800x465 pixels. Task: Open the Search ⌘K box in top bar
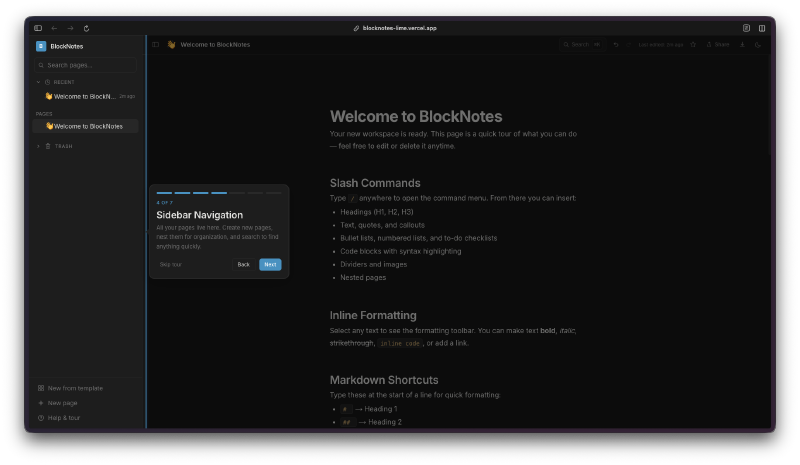(582, 44)
